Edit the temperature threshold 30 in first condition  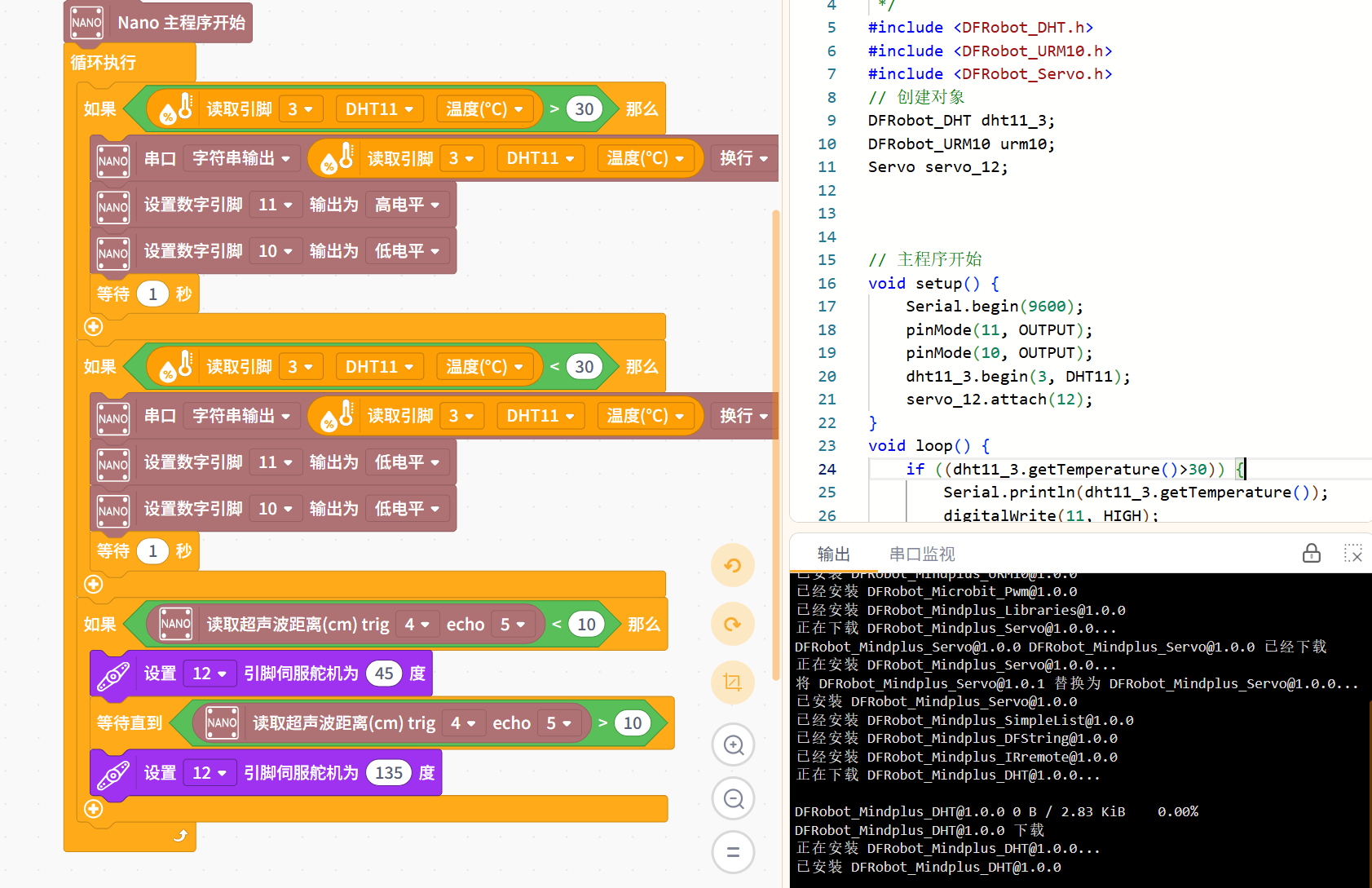click(x=585, y=109)
